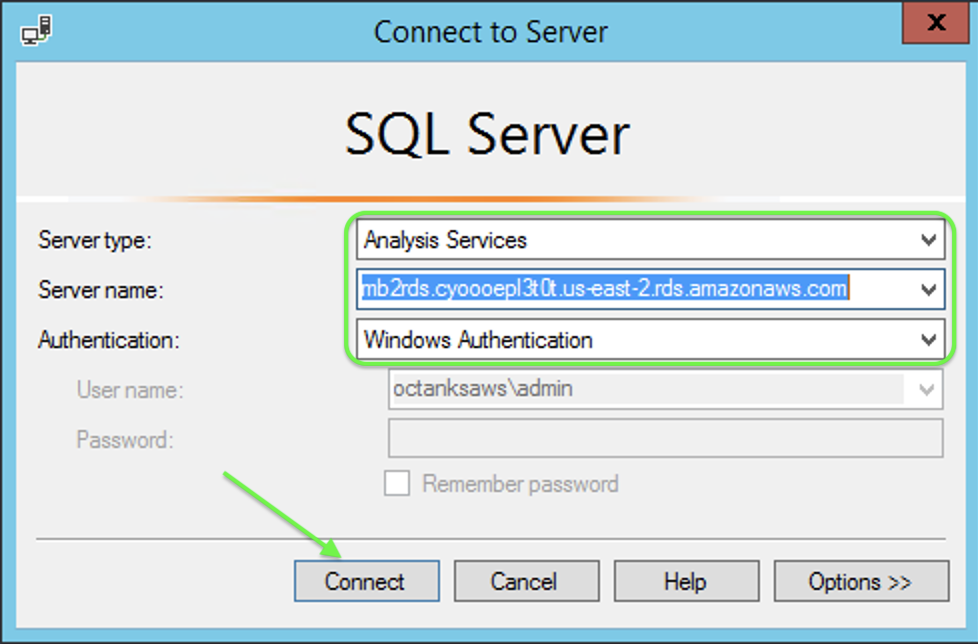Screen dimensions: 978x644
Task: Click the Cancel button
Action: tap(526, 581)
